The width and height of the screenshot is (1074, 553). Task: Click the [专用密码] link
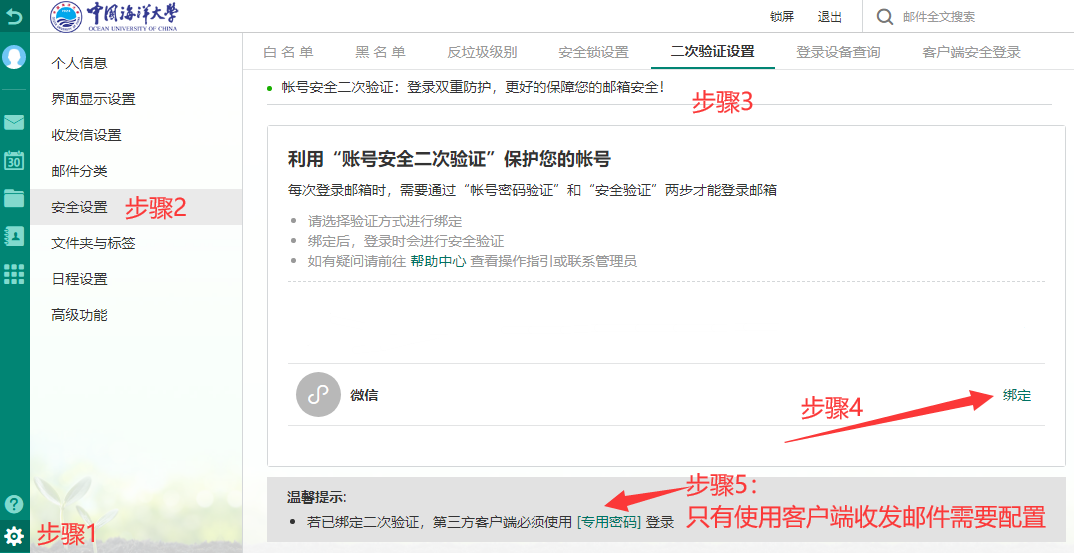tap(608, 521)
